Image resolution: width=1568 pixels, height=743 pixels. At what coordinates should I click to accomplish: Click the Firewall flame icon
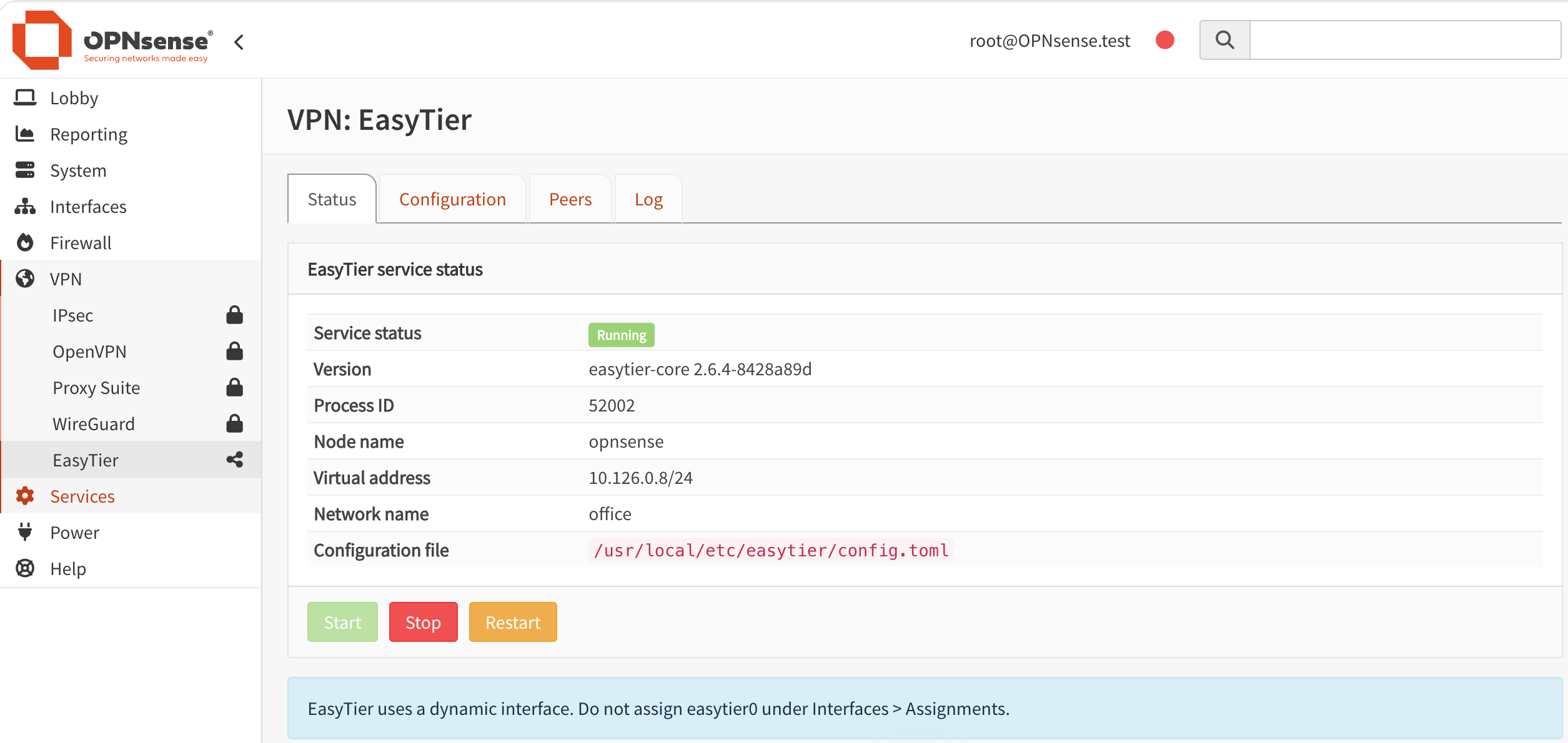click(x=25, y=242)
